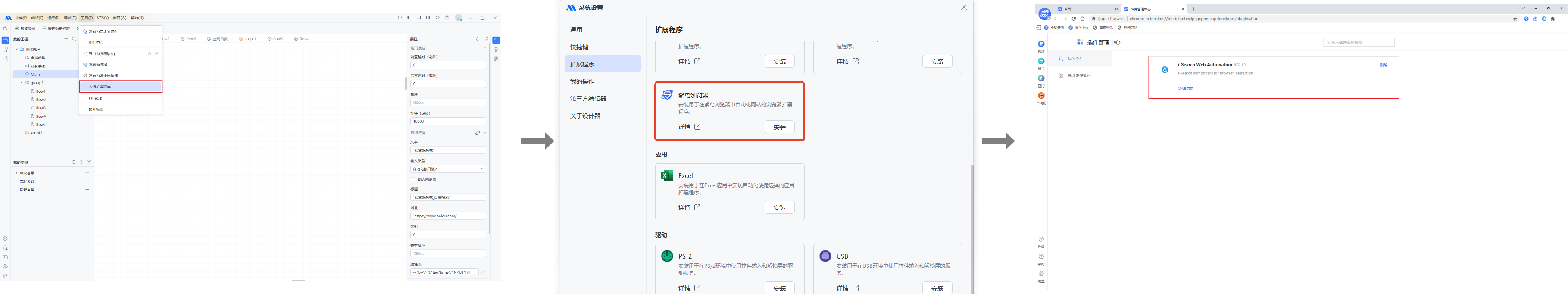The image size is (1568, 294).
Task: Open 详情 link for Excel extension
Action: (x=689, y=207)
